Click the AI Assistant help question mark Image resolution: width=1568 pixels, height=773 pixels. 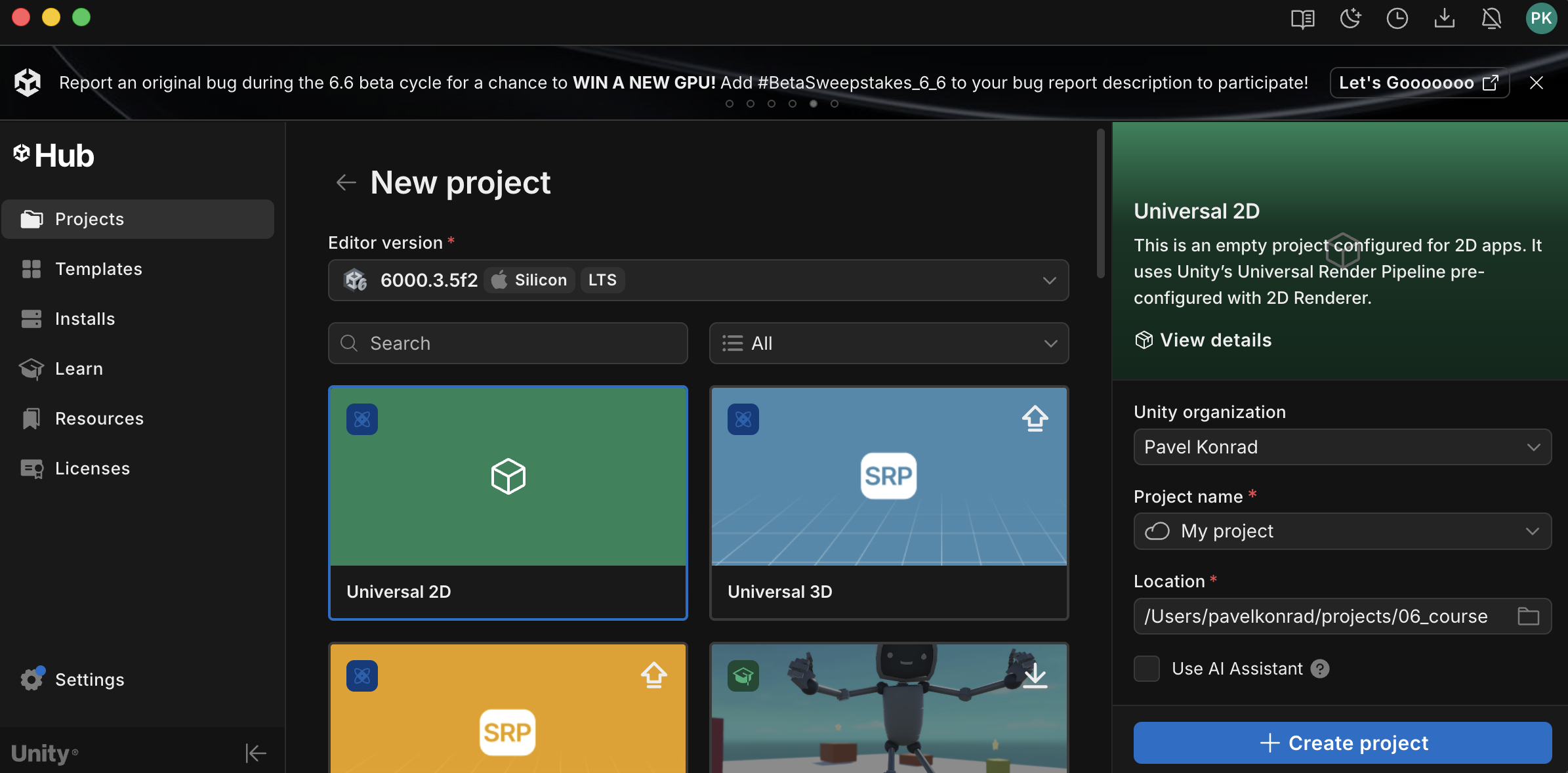pos(1320,669)
